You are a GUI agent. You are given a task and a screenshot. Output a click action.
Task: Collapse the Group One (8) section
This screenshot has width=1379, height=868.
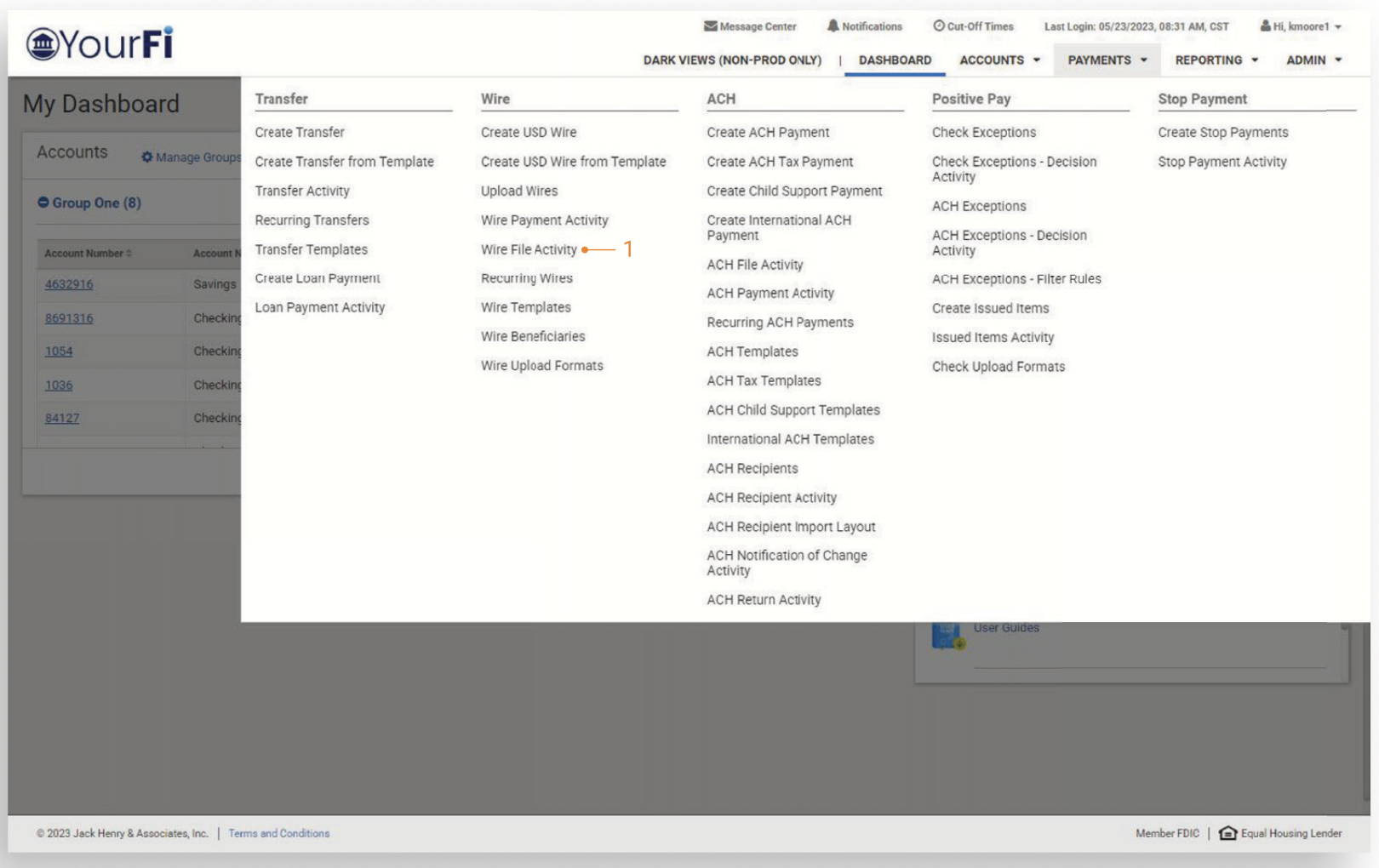coord(43,203)
